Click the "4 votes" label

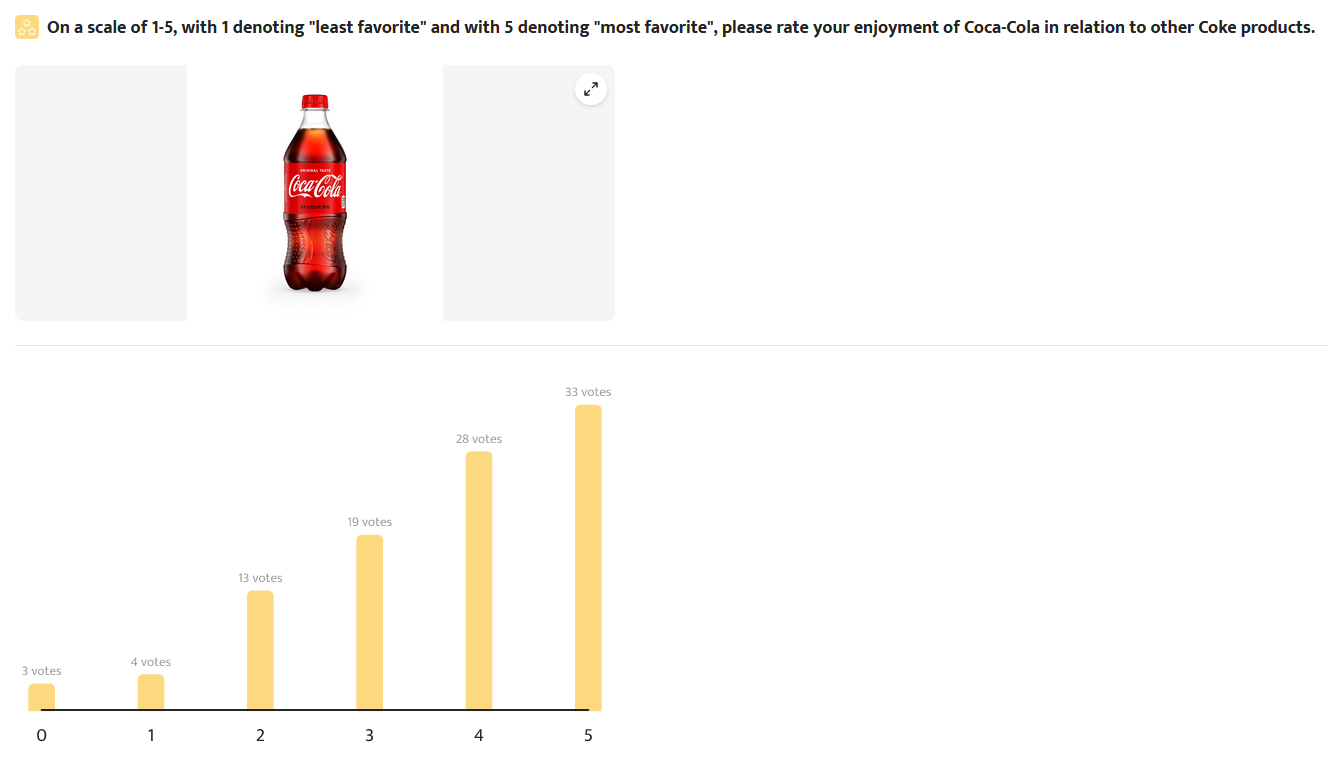pyautogui.click(x=151, y=662)
